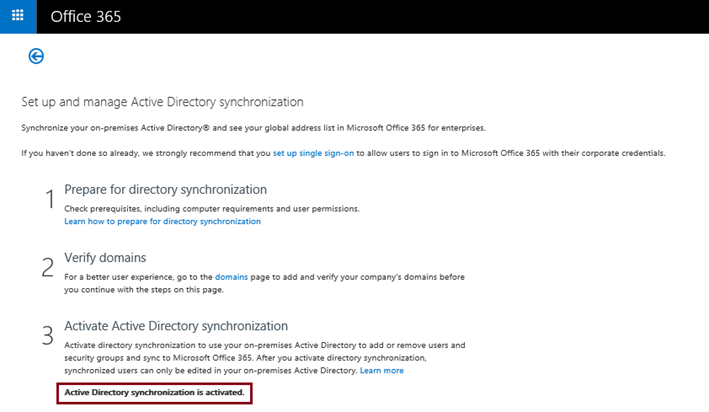Viewport: 709px width, 412px height.
Task: Click the large step number 1
Action: (x=50, y=199)
